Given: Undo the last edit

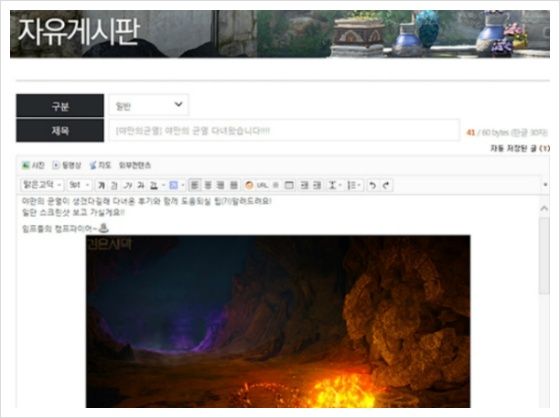Looking at the screenshot, I should pyautogui.click(x=372, y=185).
